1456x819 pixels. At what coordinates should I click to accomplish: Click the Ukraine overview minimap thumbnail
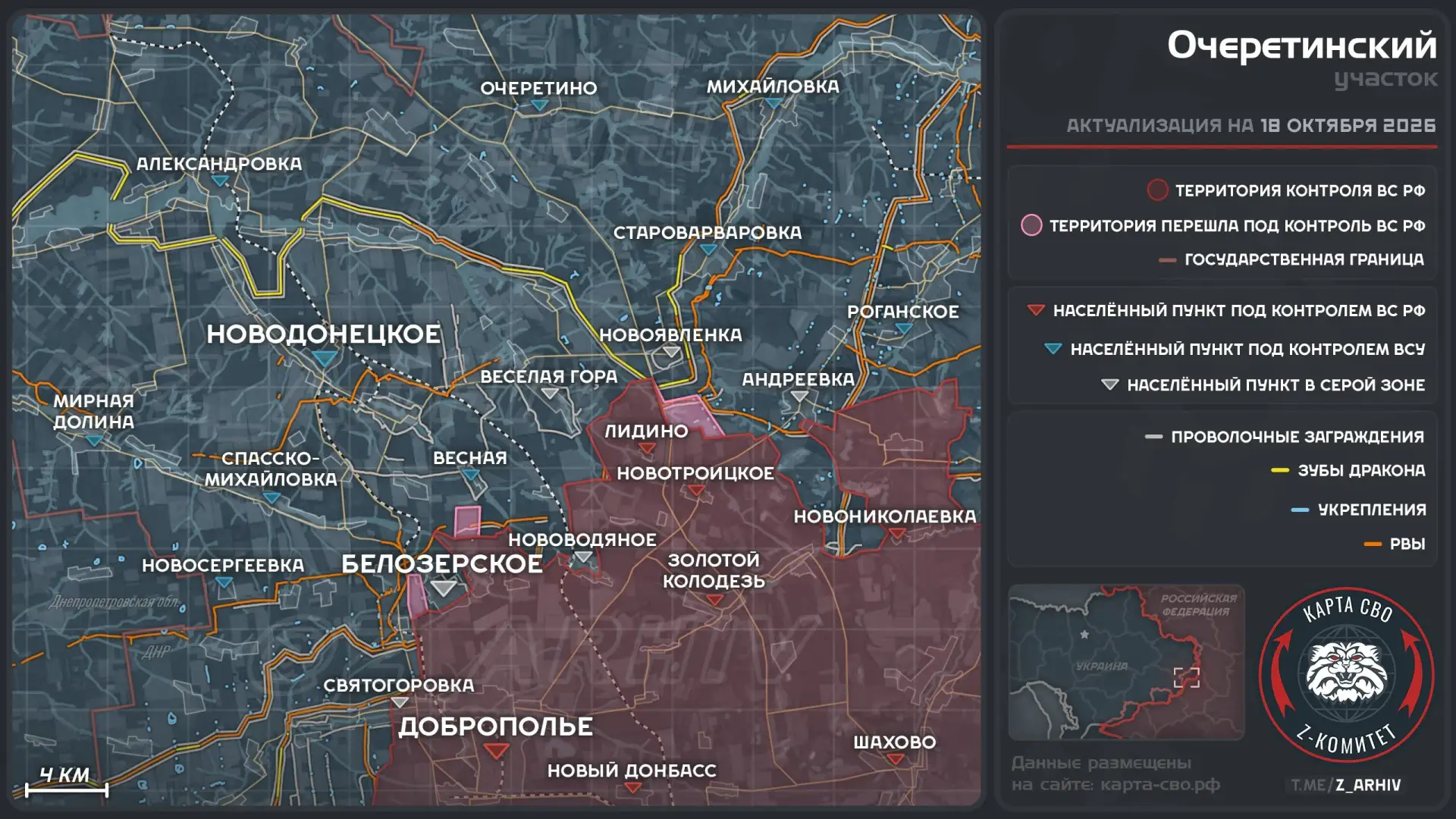coord(1126,662)
